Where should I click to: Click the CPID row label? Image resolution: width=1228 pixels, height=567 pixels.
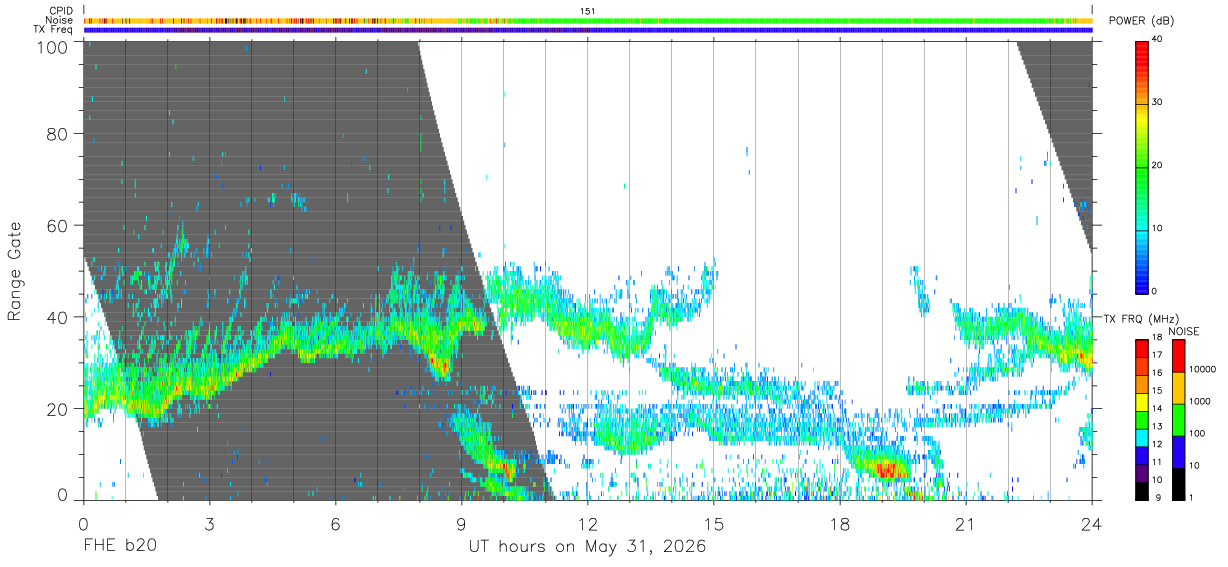[61, 11]
